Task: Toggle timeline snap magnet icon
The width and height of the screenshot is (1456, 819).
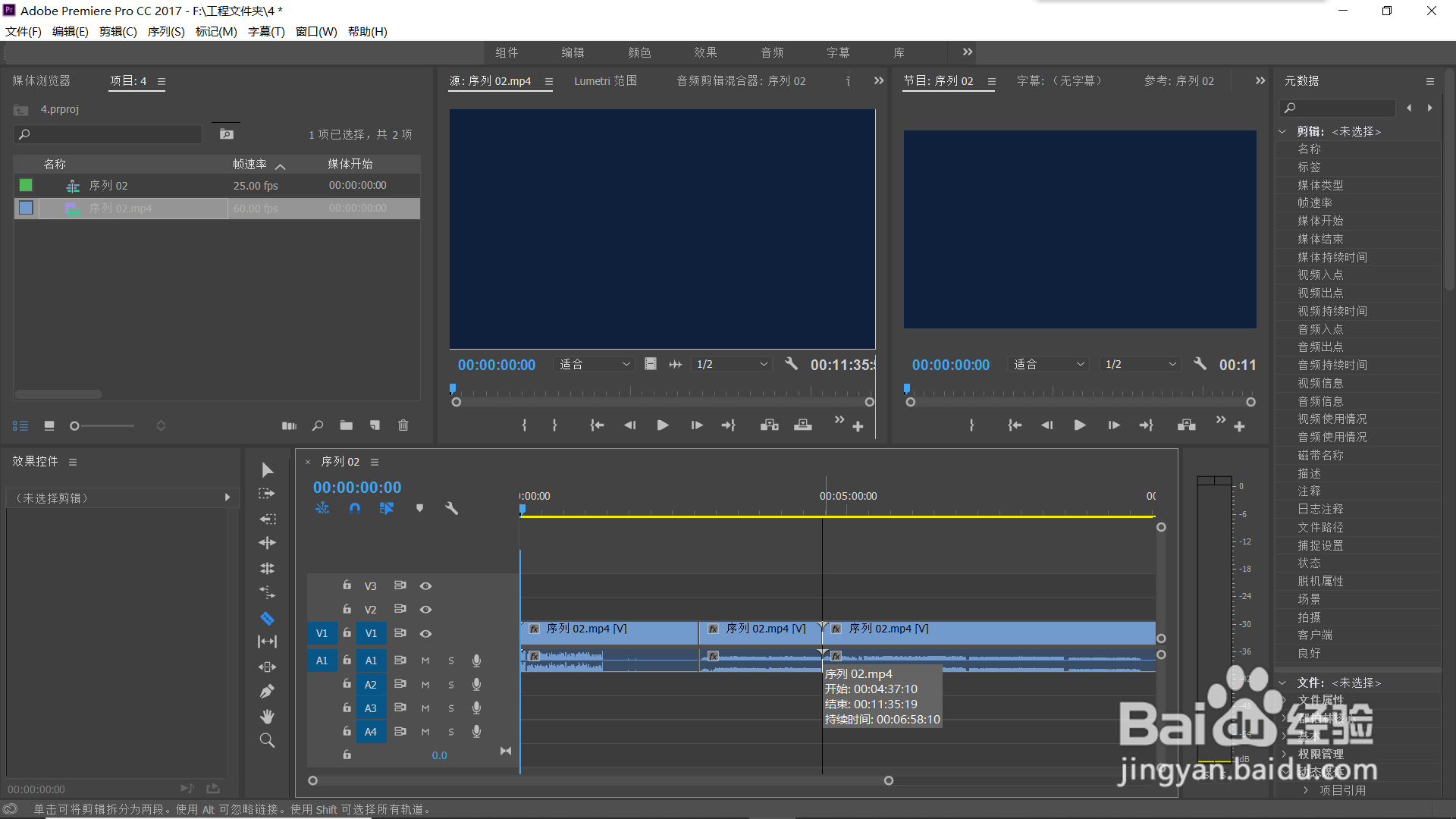Action: tap(355, 508)
